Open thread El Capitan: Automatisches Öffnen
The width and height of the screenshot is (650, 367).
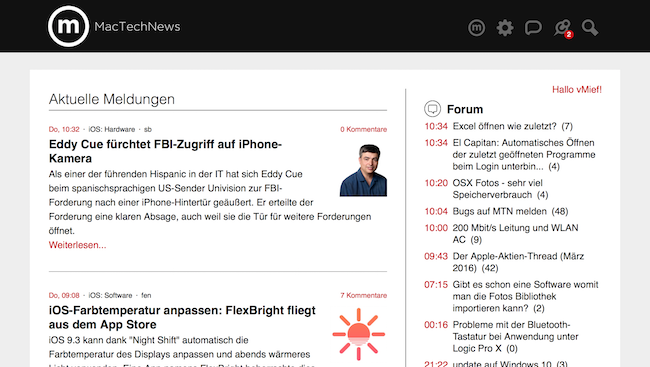coord(524,154)
